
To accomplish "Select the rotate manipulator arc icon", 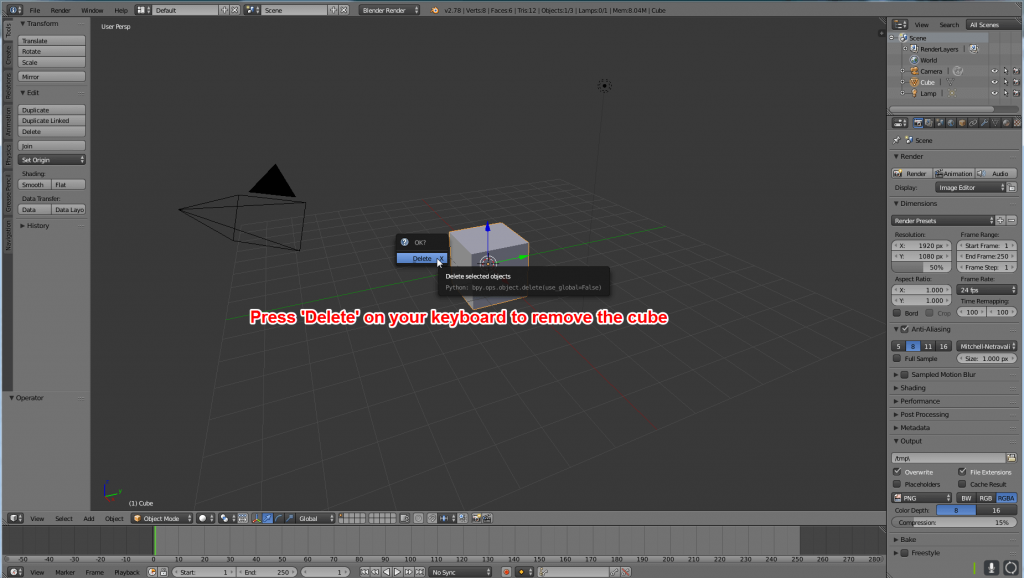I will [278, 519].
